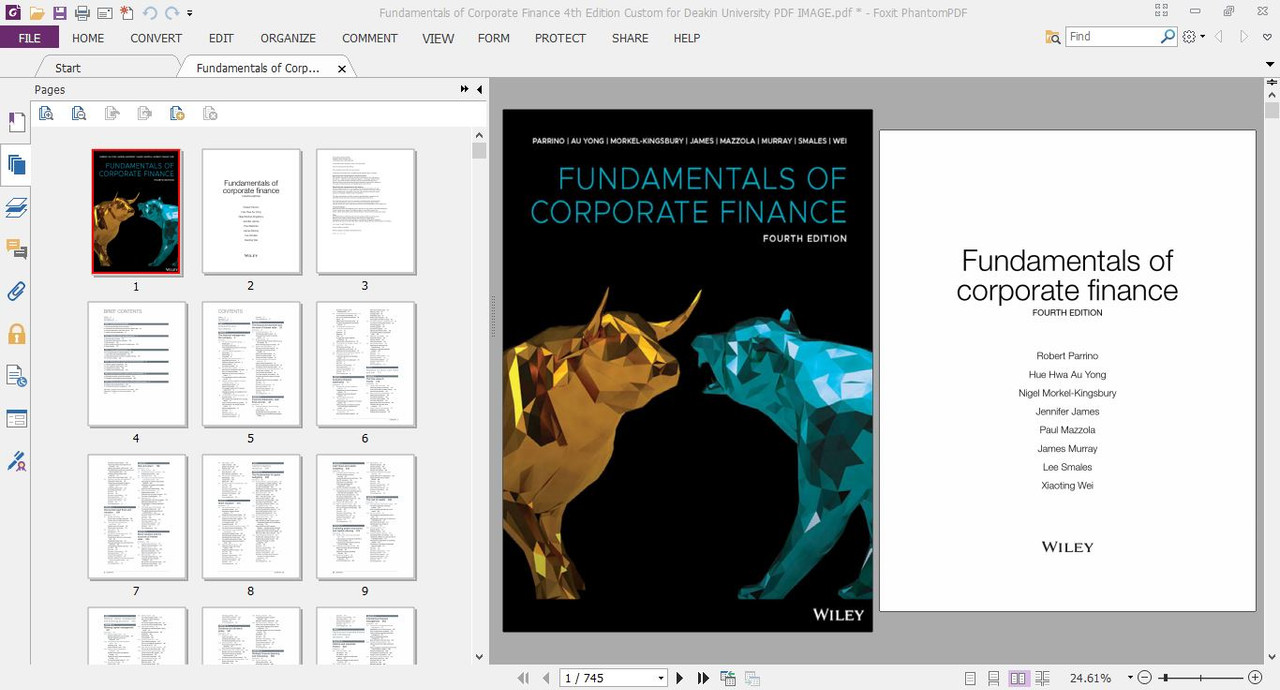Image resolution: width=1280 pixels, height=690 pixels.
Task: Open the Attachments paperclip icon in sidebar
Action: coord(16,291)
